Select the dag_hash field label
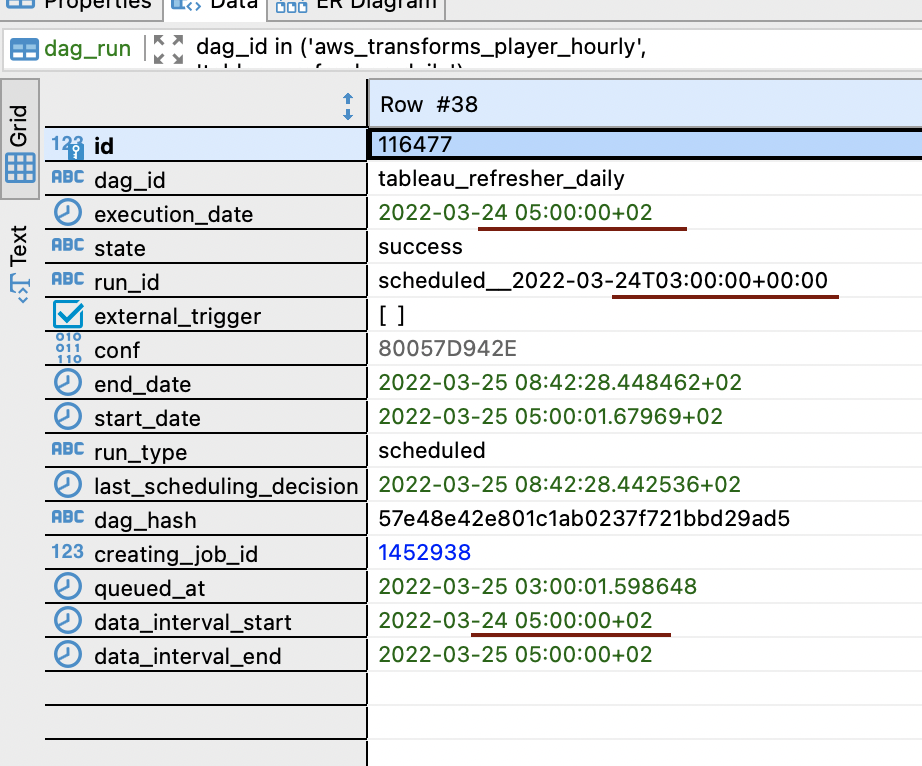The width and height of the screenshot is (922, 766). (x=145, y=520)
